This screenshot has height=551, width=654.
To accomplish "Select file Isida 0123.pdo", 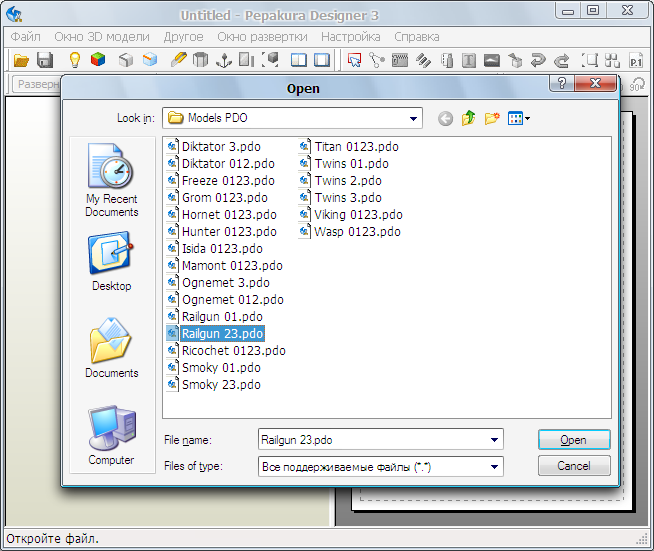I will pos(215,249).
